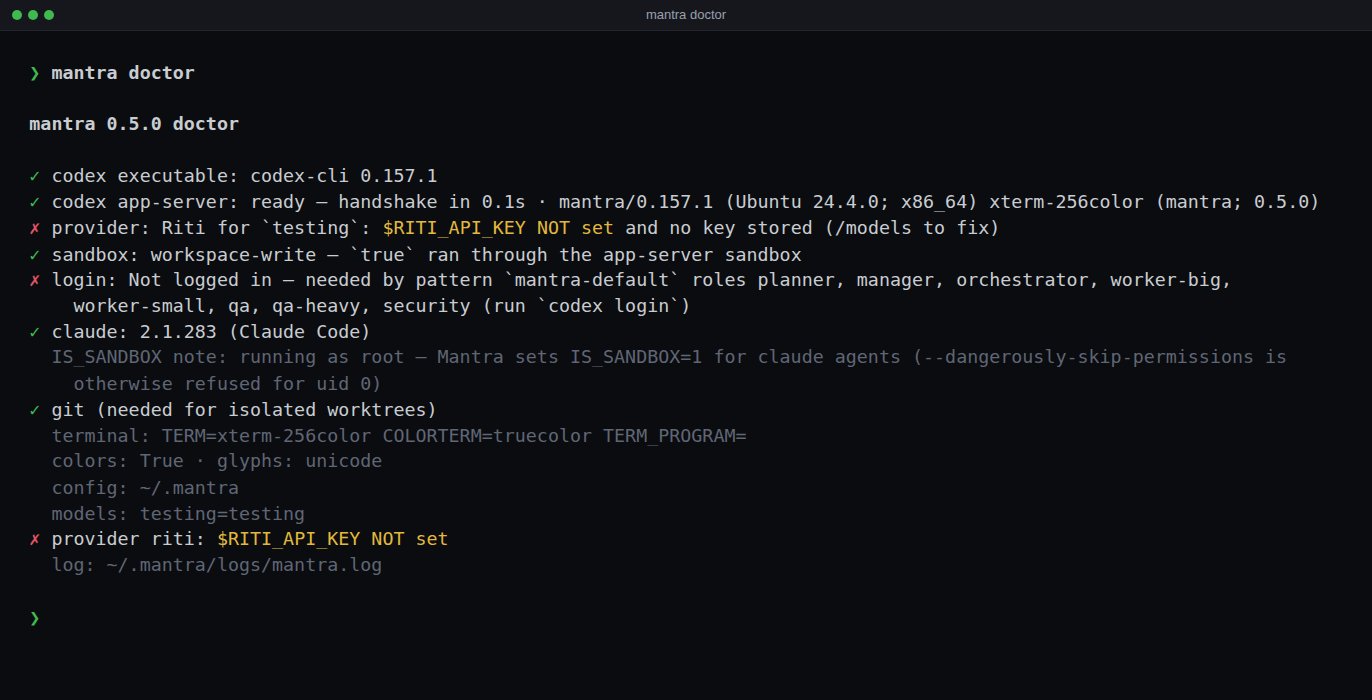Click the checkmark next to codex app-server
The image size is (1372, 700).
[x=35, y=202]
